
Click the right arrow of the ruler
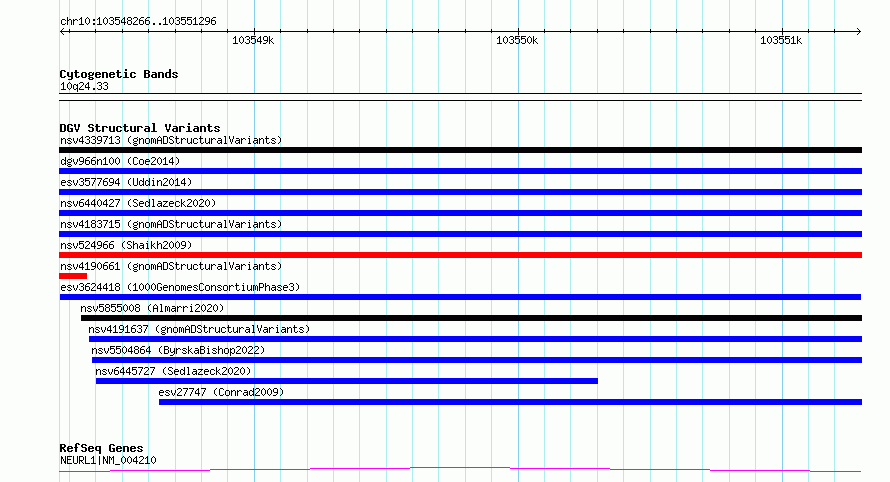coord(858,32)
